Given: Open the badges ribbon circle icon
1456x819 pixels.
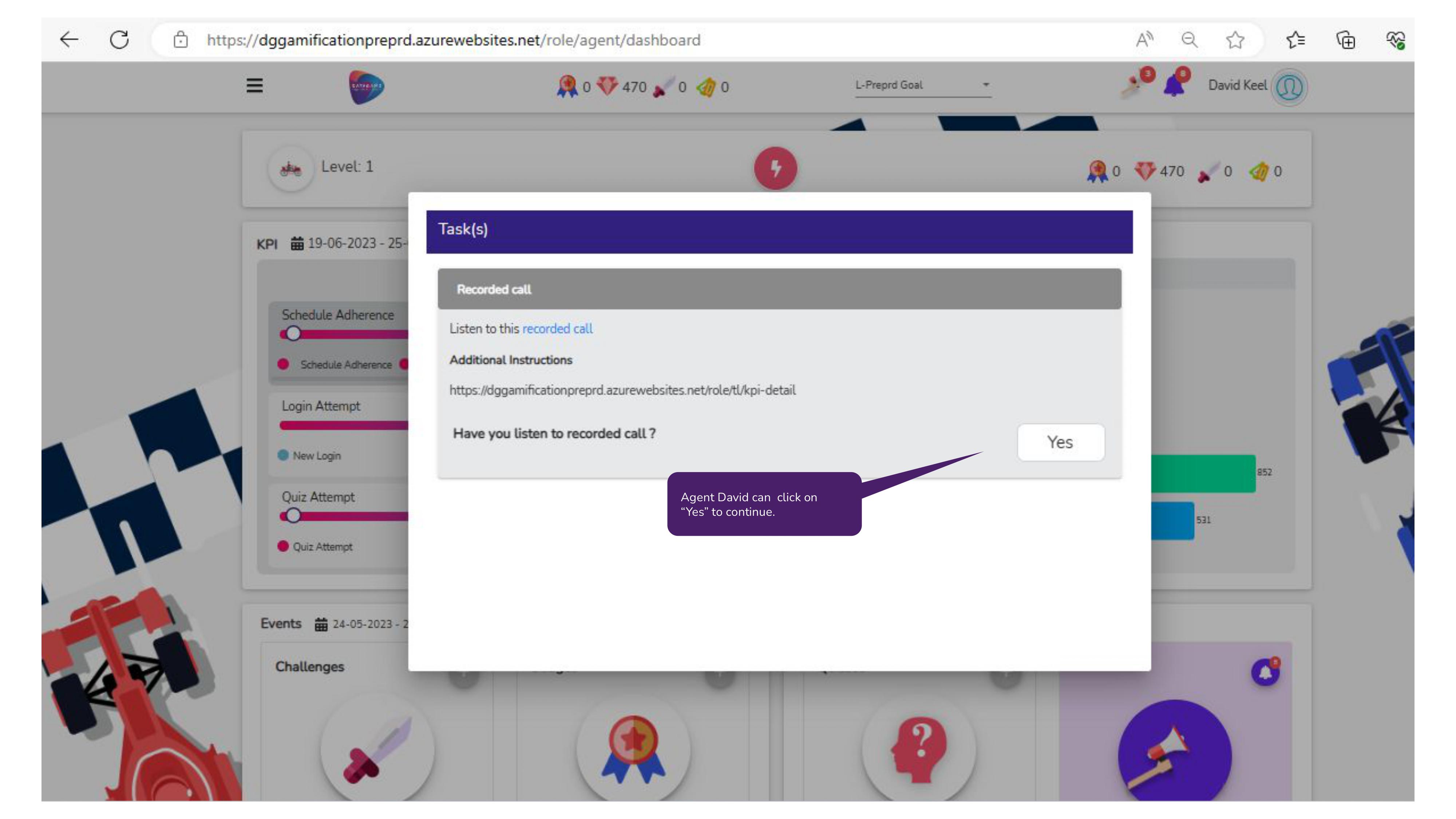Looking at the screenshot, I should [633, 750].
